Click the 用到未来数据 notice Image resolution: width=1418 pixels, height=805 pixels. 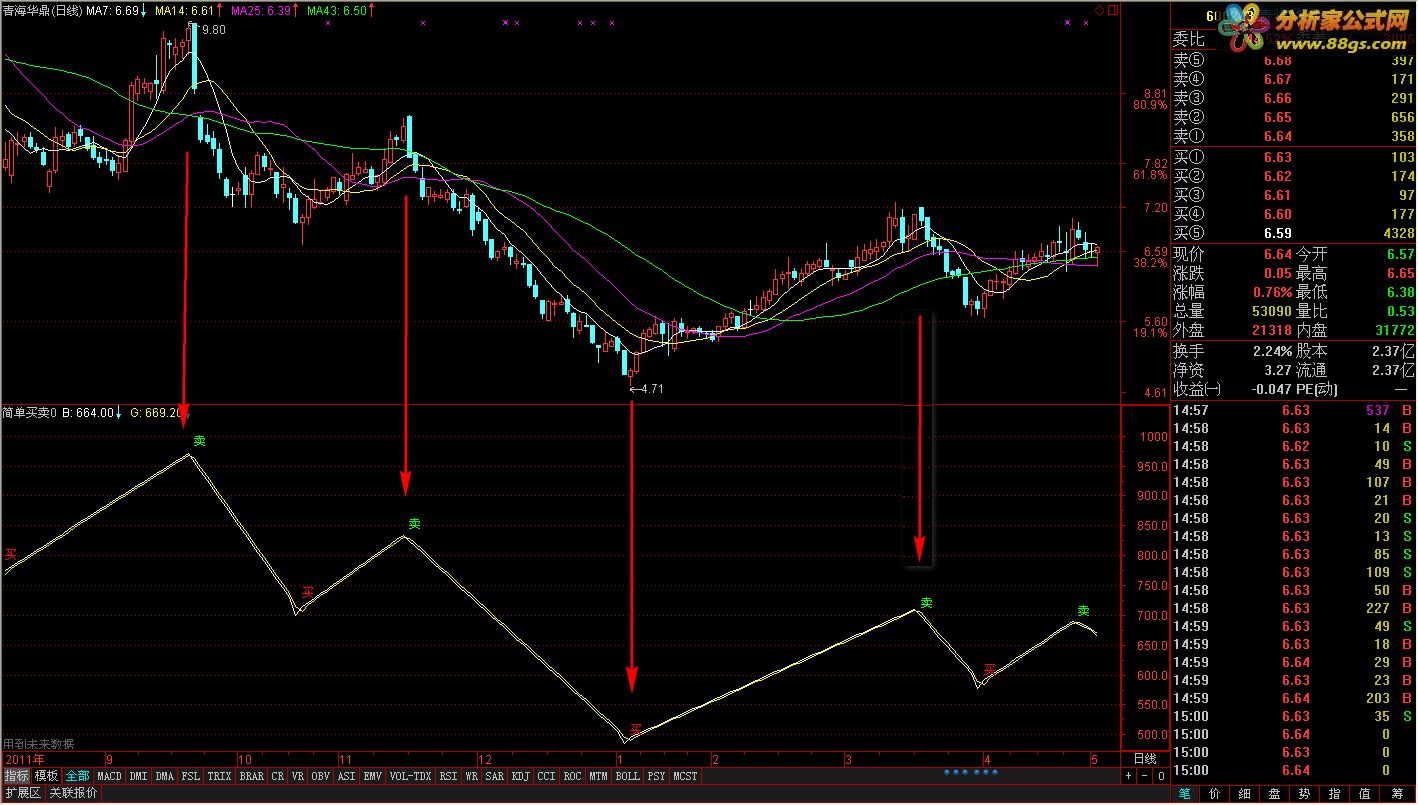click(x=38, y=744)
